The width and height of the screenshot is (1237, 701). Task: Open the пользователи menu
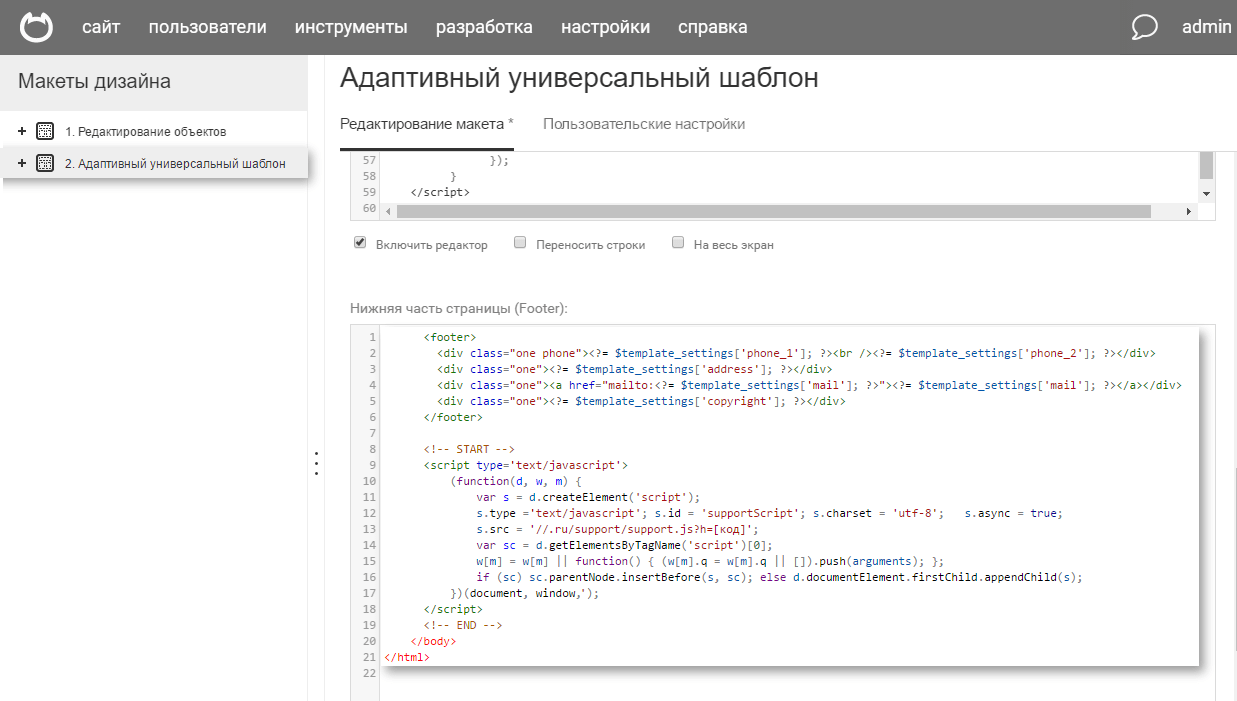pos(207,27)
